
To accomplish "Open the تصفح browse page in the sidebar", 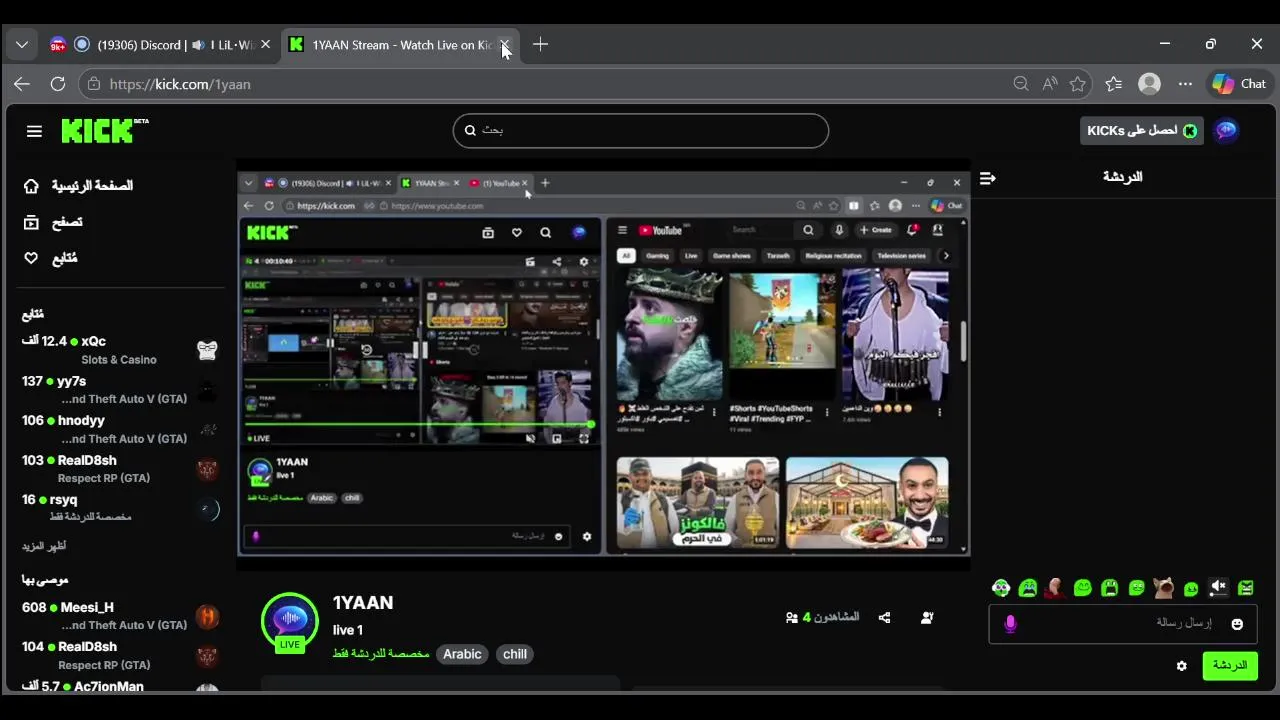I will 53,222.
